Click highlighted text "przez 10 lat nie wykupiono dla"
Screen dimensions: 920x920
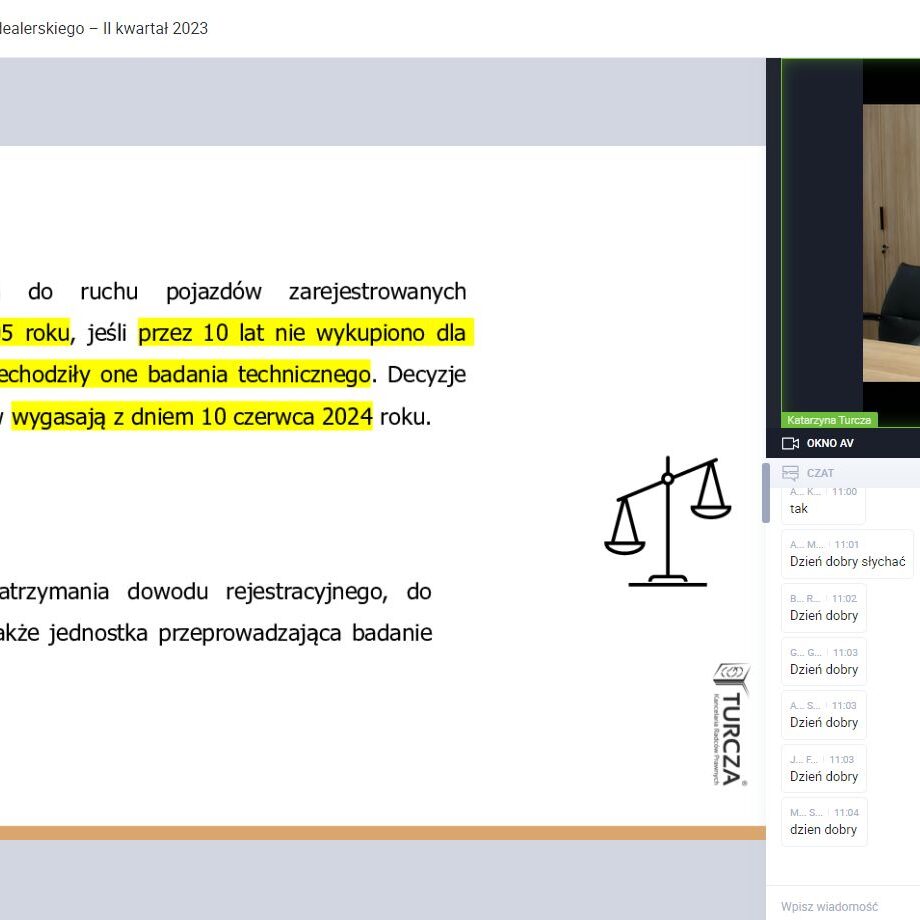[305, 333]
